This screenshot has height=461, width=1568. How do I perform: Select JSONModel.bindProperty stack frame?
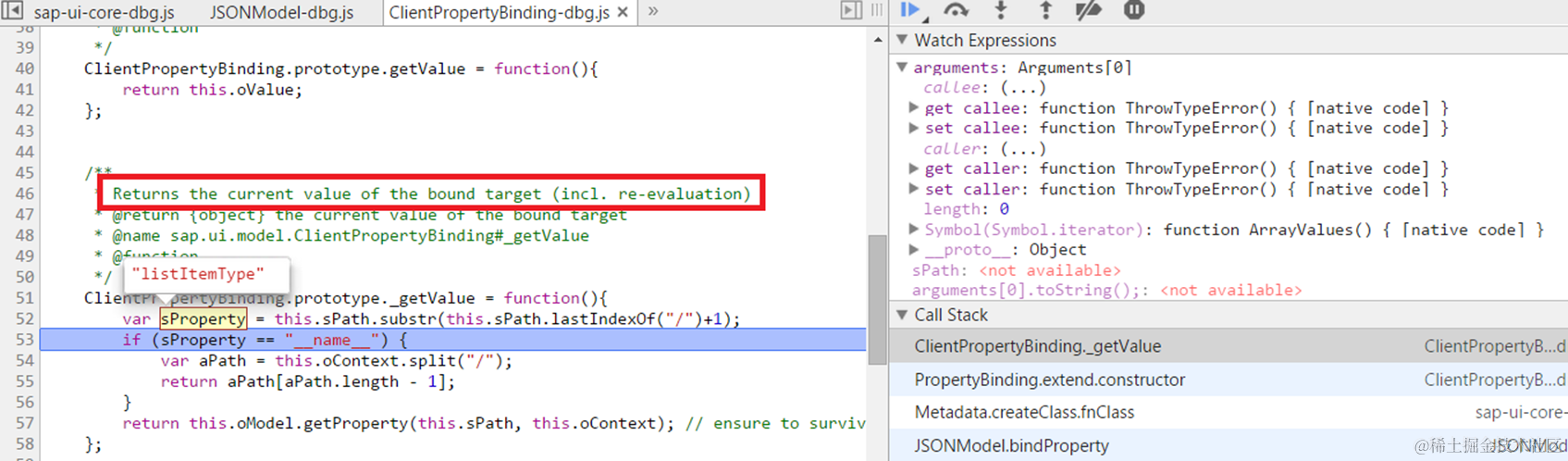click(1228, 445)
